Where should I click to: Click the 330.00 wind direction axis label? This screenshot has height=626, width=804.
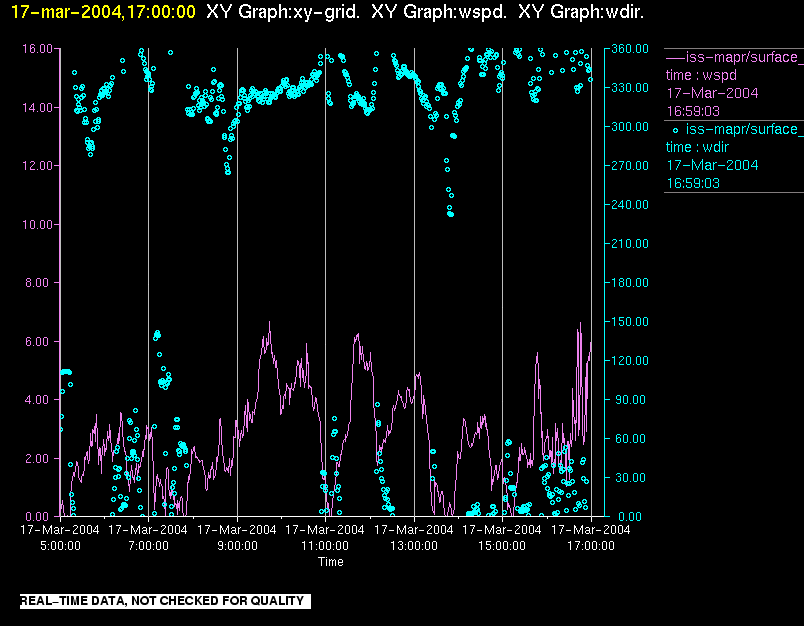point(630,88)
